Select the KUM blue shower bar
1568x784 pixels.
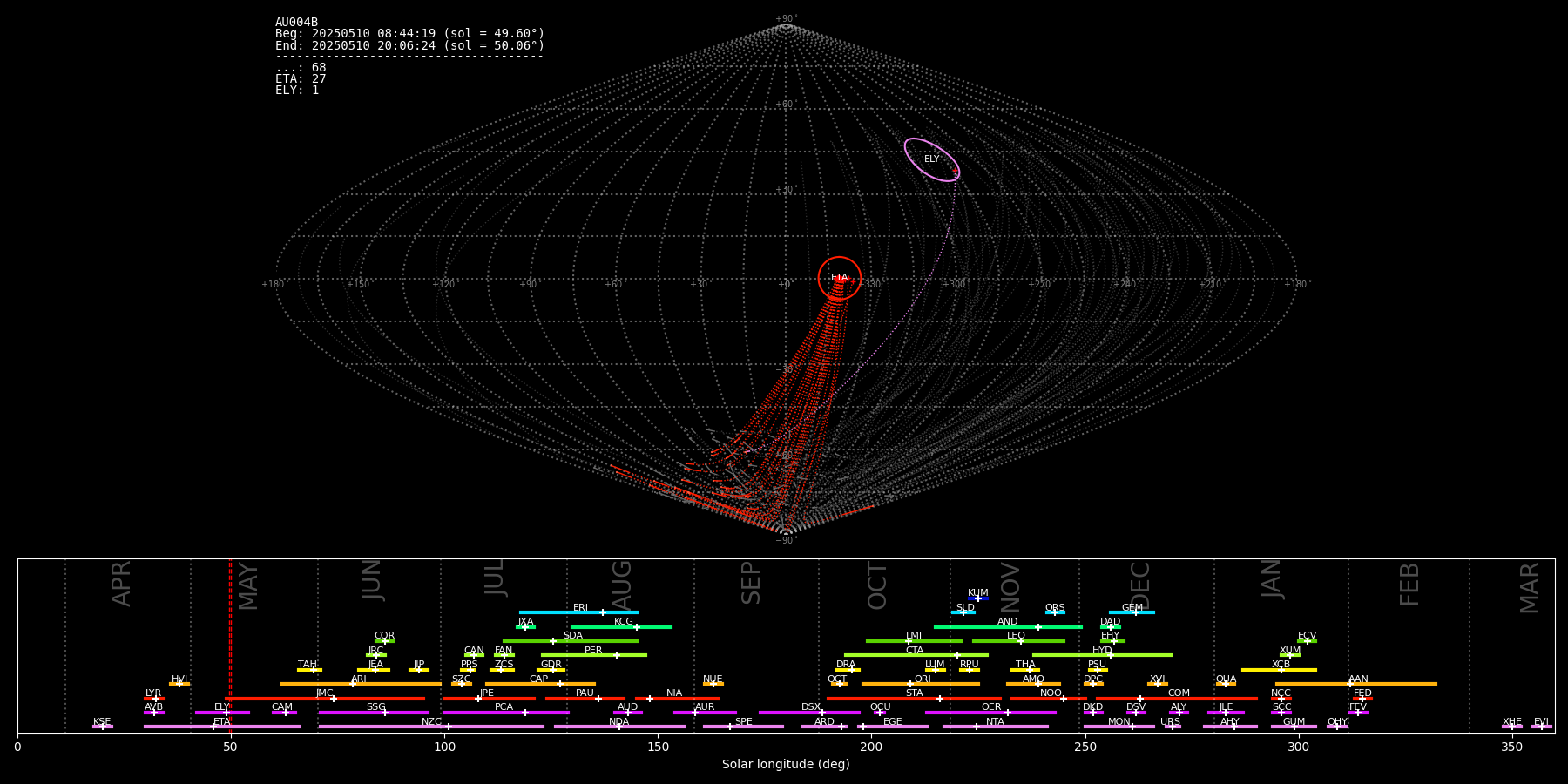coord(978,598)
